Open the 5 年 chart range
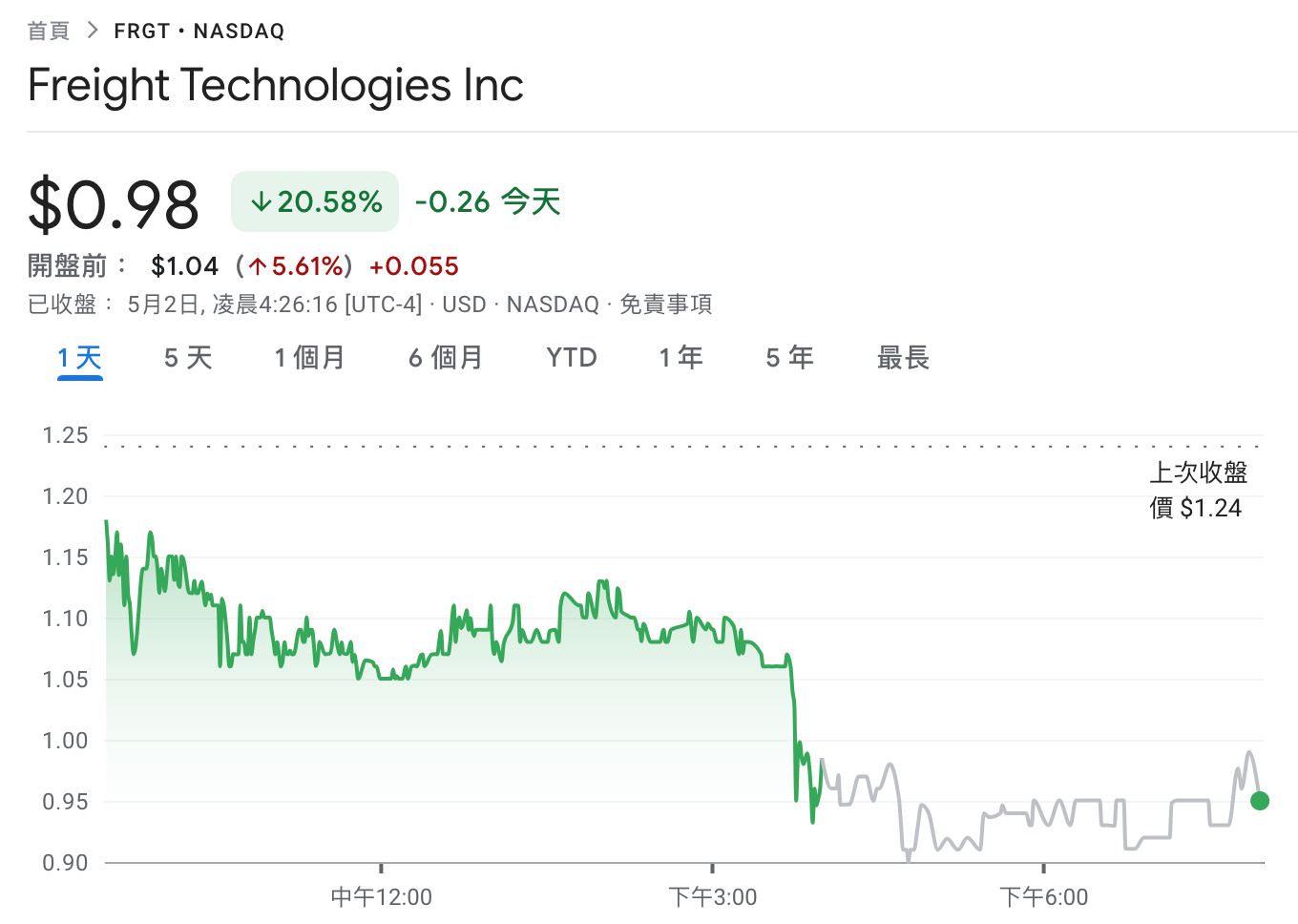 789,358
